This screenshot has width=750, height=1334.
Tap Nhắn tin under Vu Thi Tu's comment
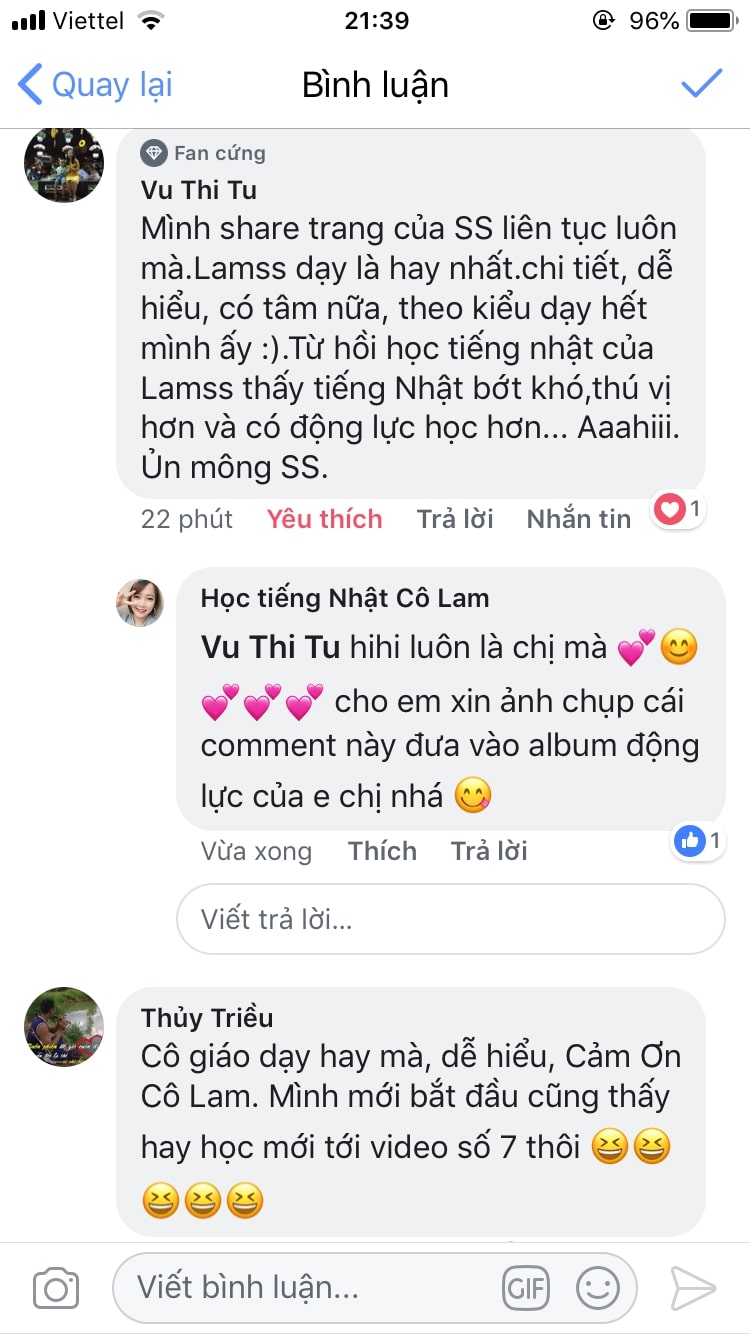pos(579,519)
